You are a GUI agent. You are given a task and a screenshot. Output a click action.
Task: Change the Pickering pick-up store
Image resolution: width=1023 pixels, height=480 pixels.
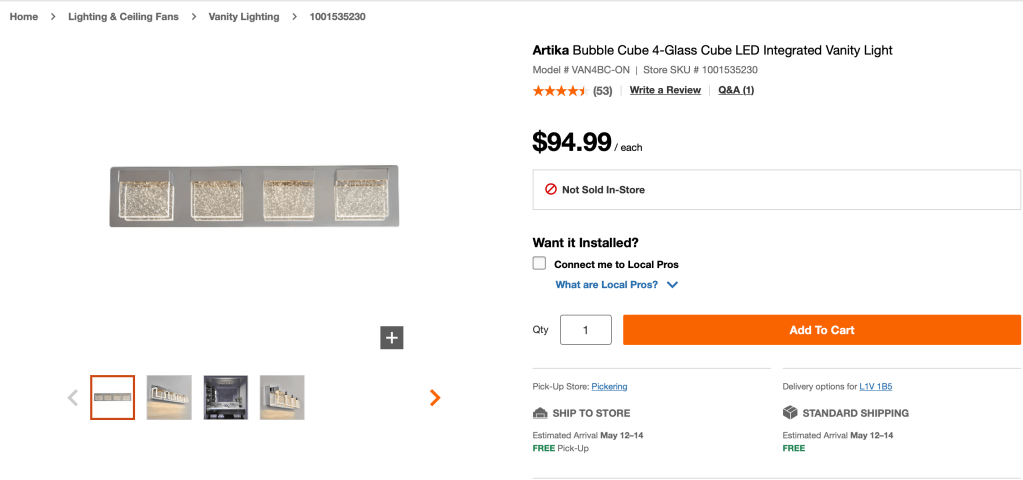point(609,387)
